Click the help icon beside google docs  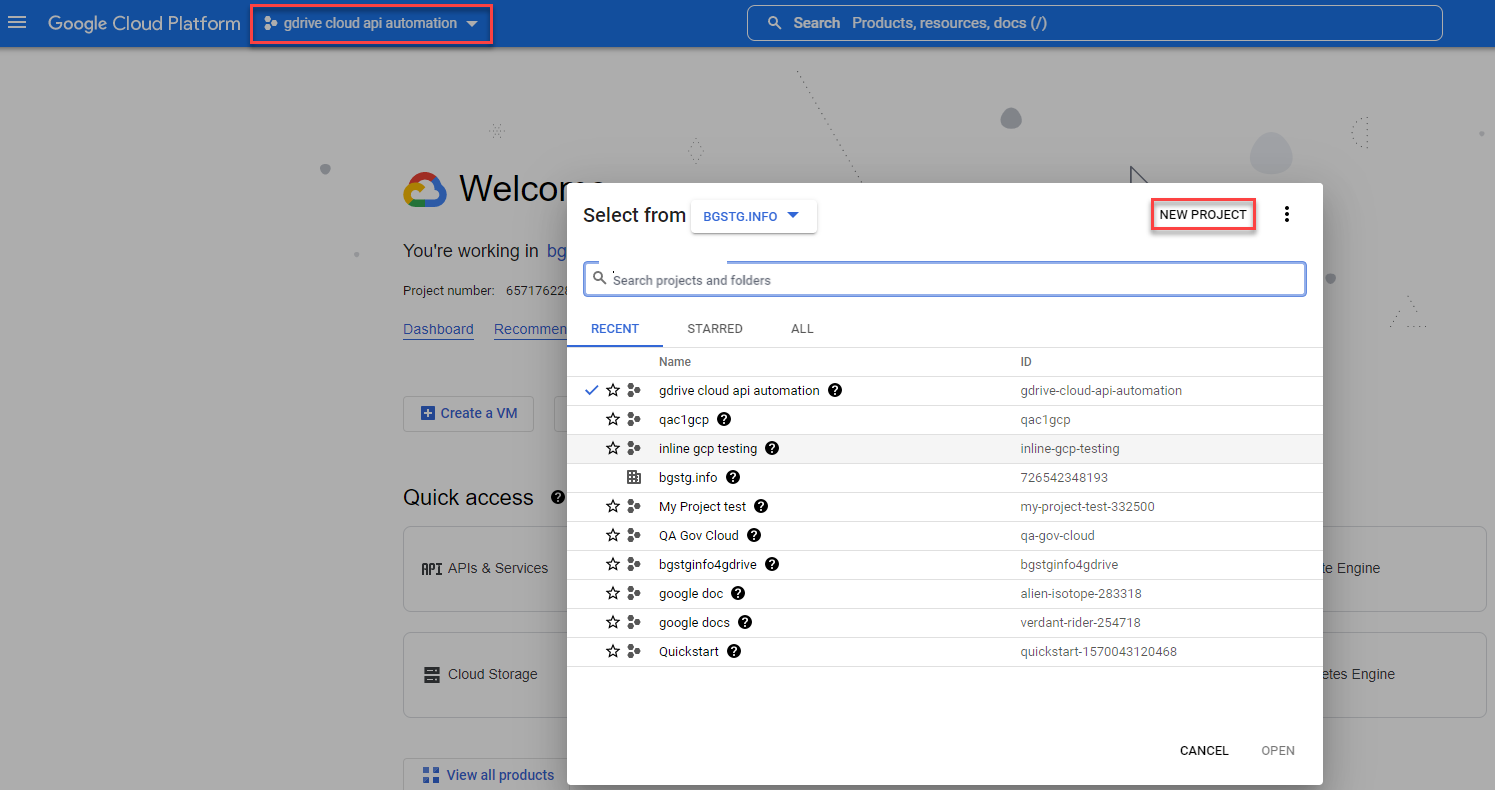744,623
